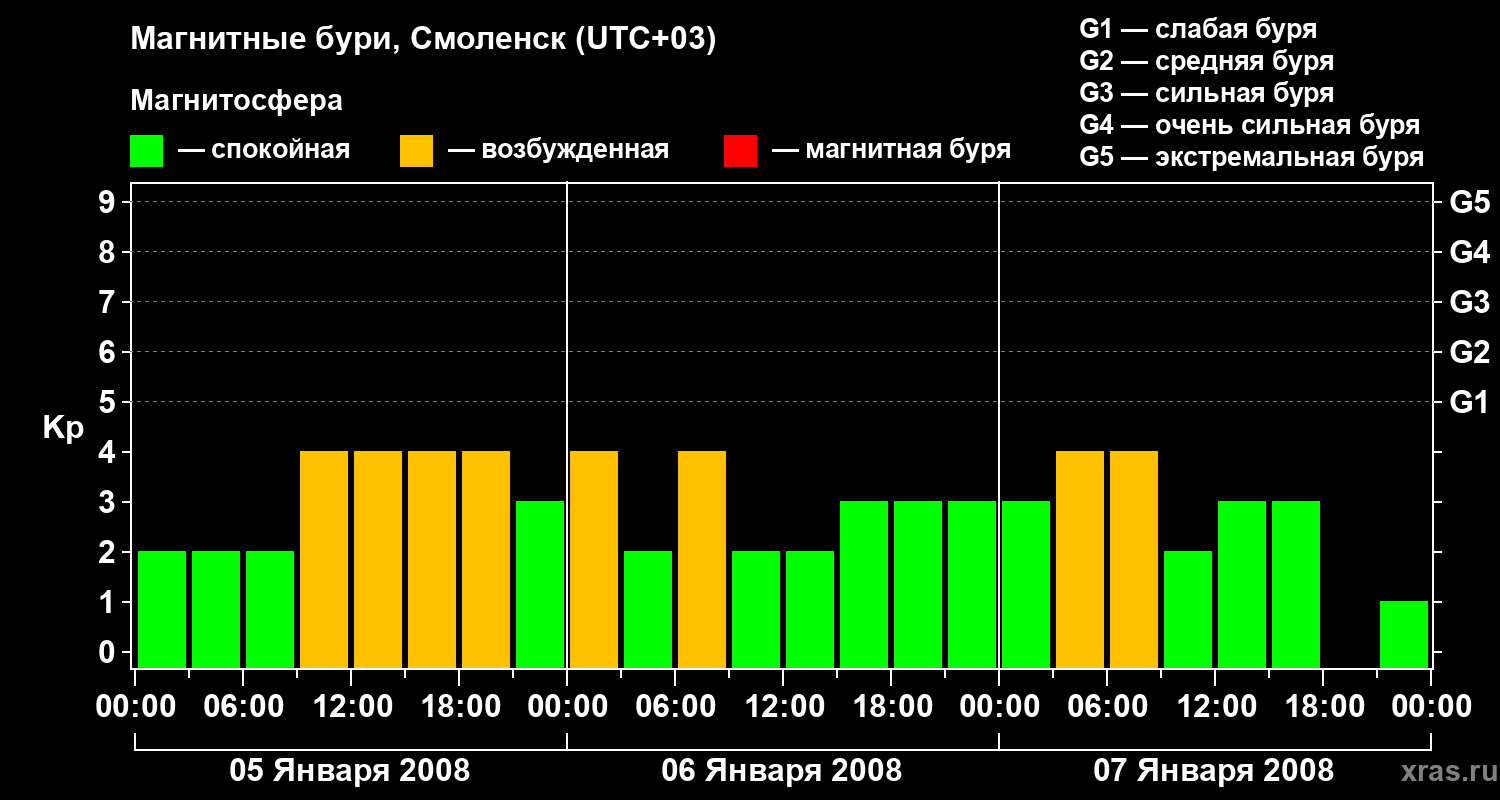Click 'G5 — экстремальная буря' legend line
Viewport: 1500px width, 800px height.
tap(1252, 157)
